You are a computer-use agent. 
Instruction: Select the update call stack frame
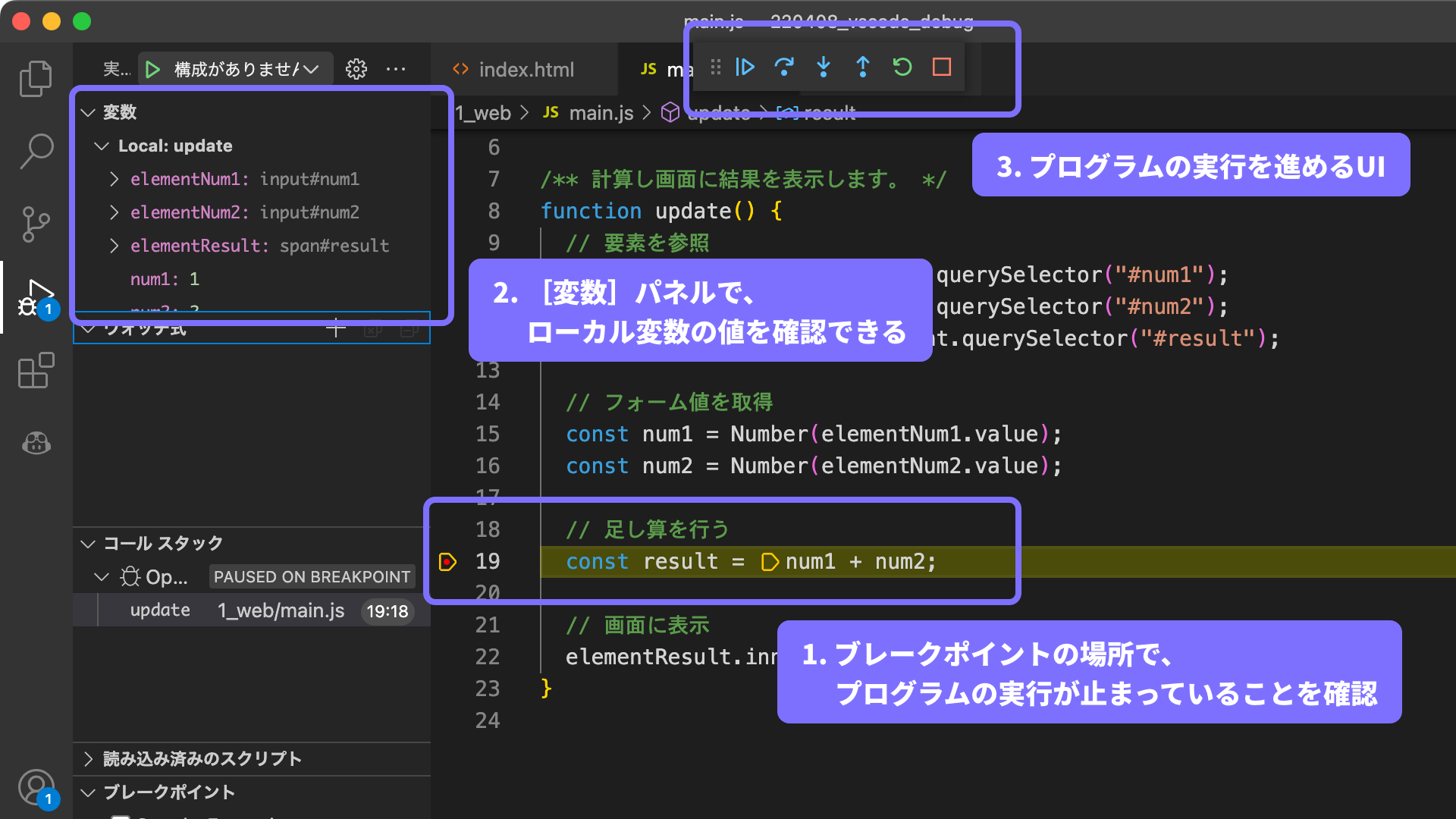(160, 610)
